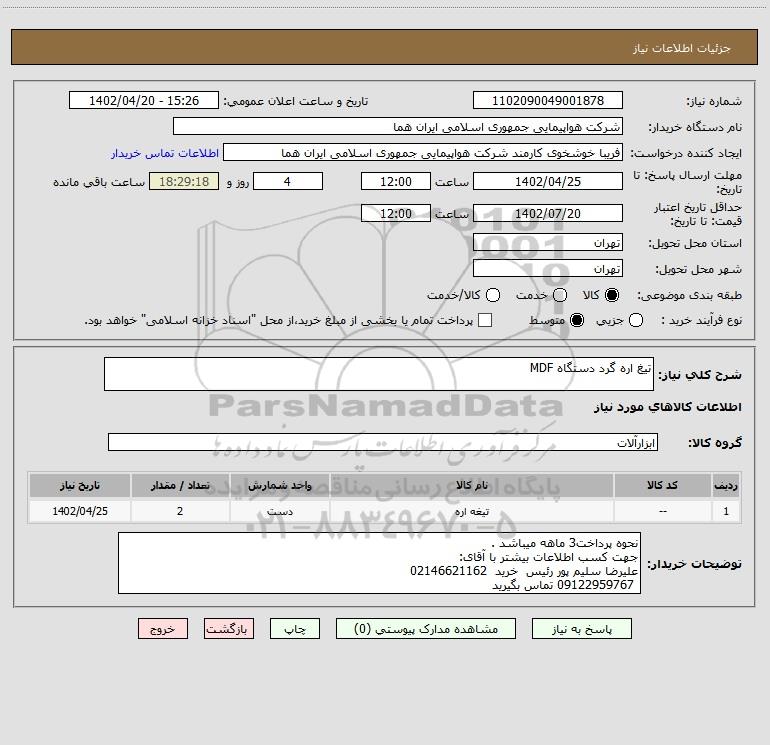This screenshot has height=745, width=770.
Task: Click the ردیف column header
Action: pos(726,485)
